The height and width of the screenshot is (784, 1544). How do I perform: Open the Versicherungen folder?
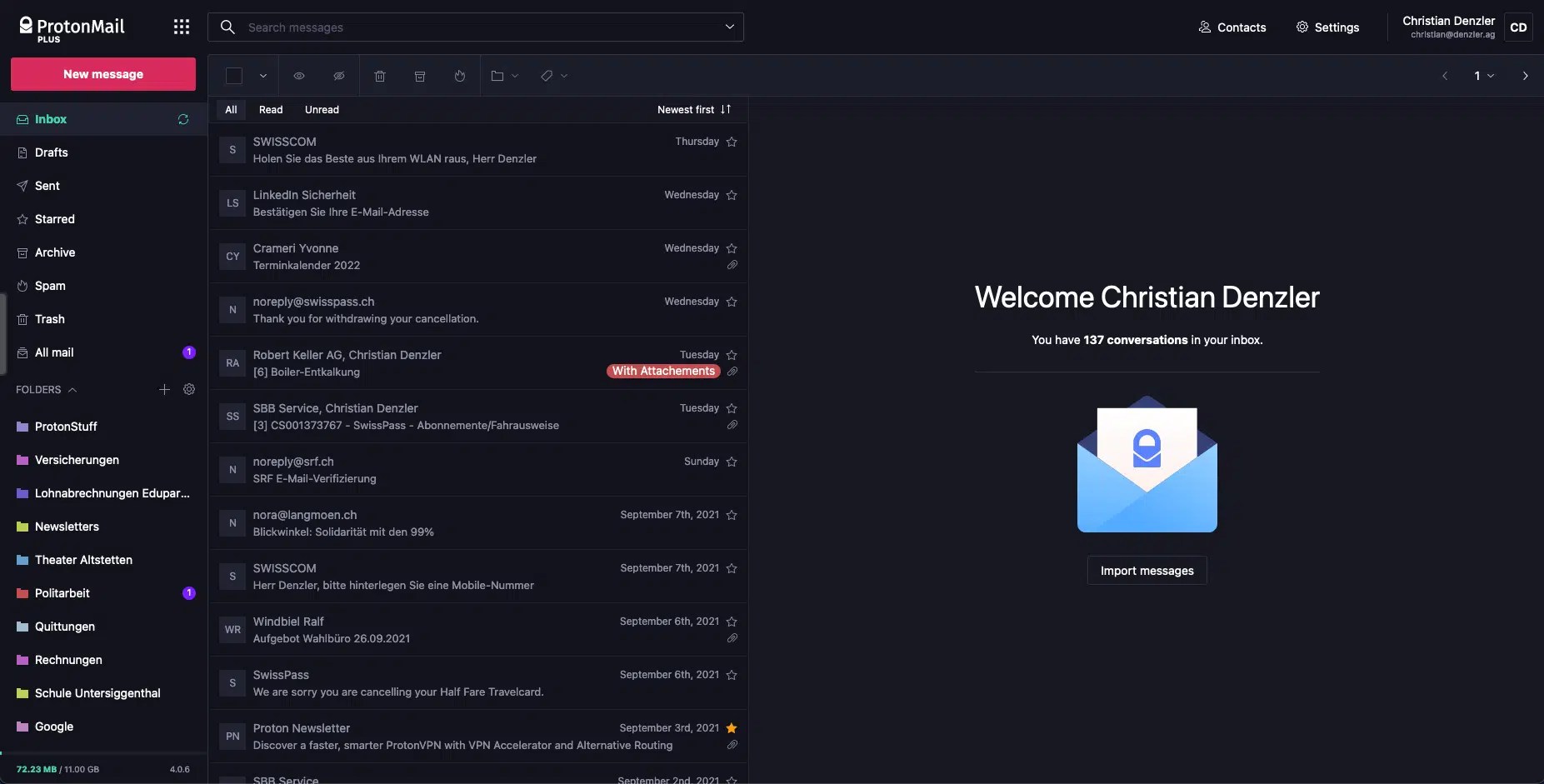point(103,460)
